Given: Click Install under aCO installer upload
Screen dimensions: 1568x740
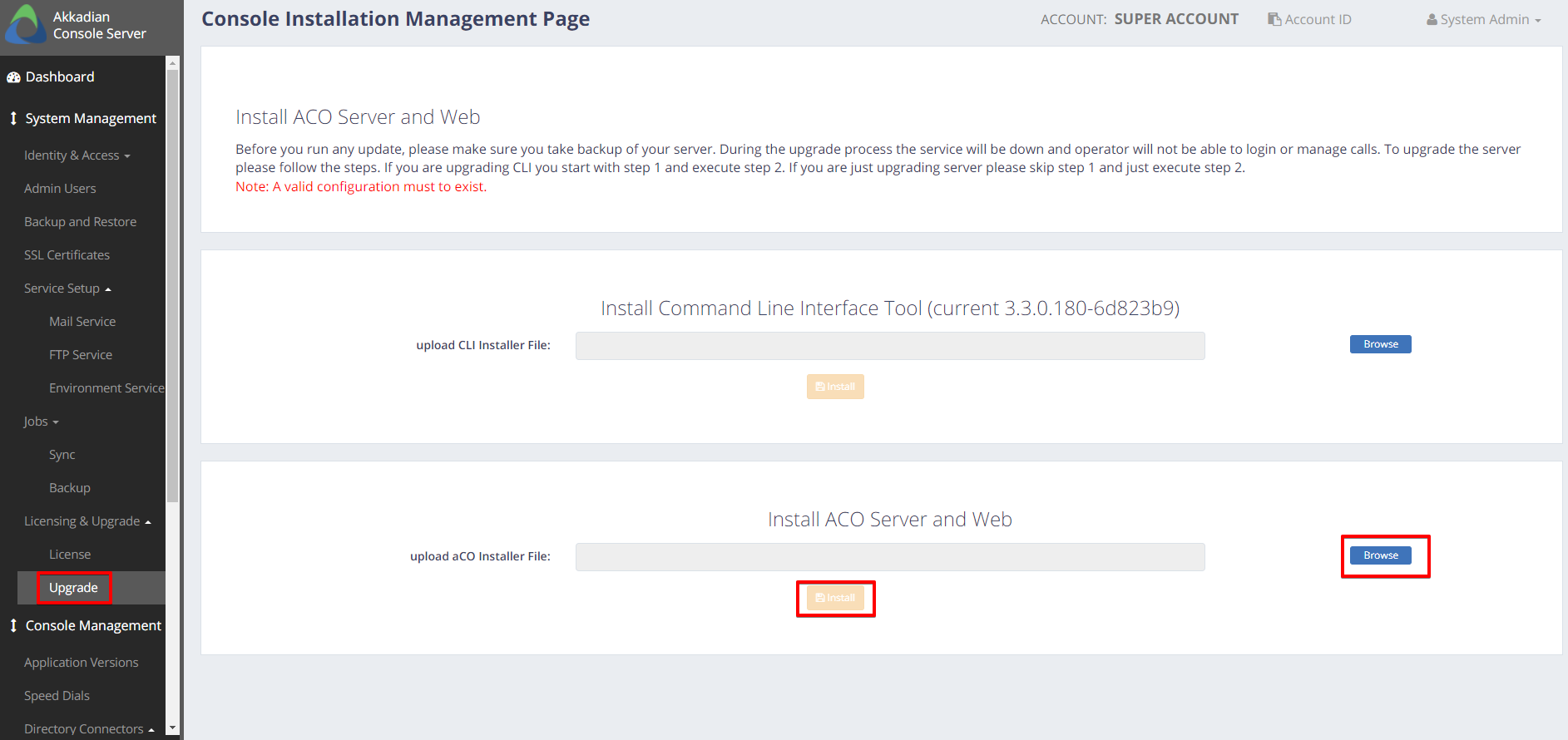Looking at the screenshot, I should pyautogui.click(x=835, y=598).
